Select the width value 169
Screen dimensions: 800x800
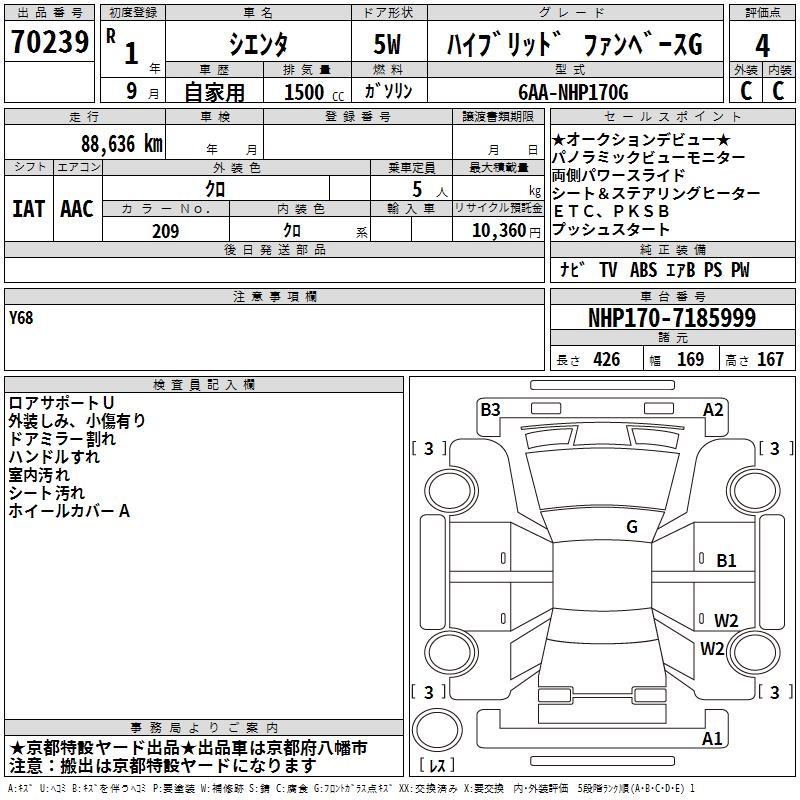coord(690,359)
